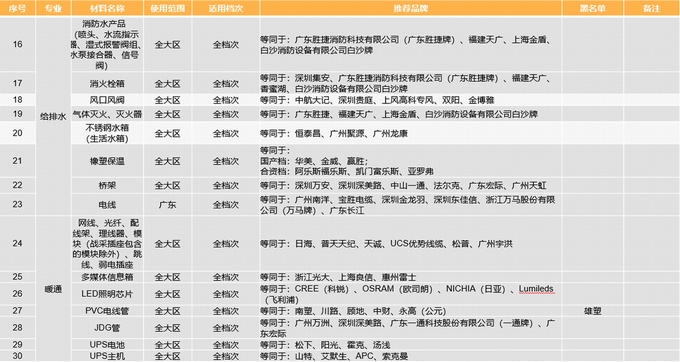680x362 pixels.
Task: Click the 桥架 recommended brands cell
Action: click(411, 185)
